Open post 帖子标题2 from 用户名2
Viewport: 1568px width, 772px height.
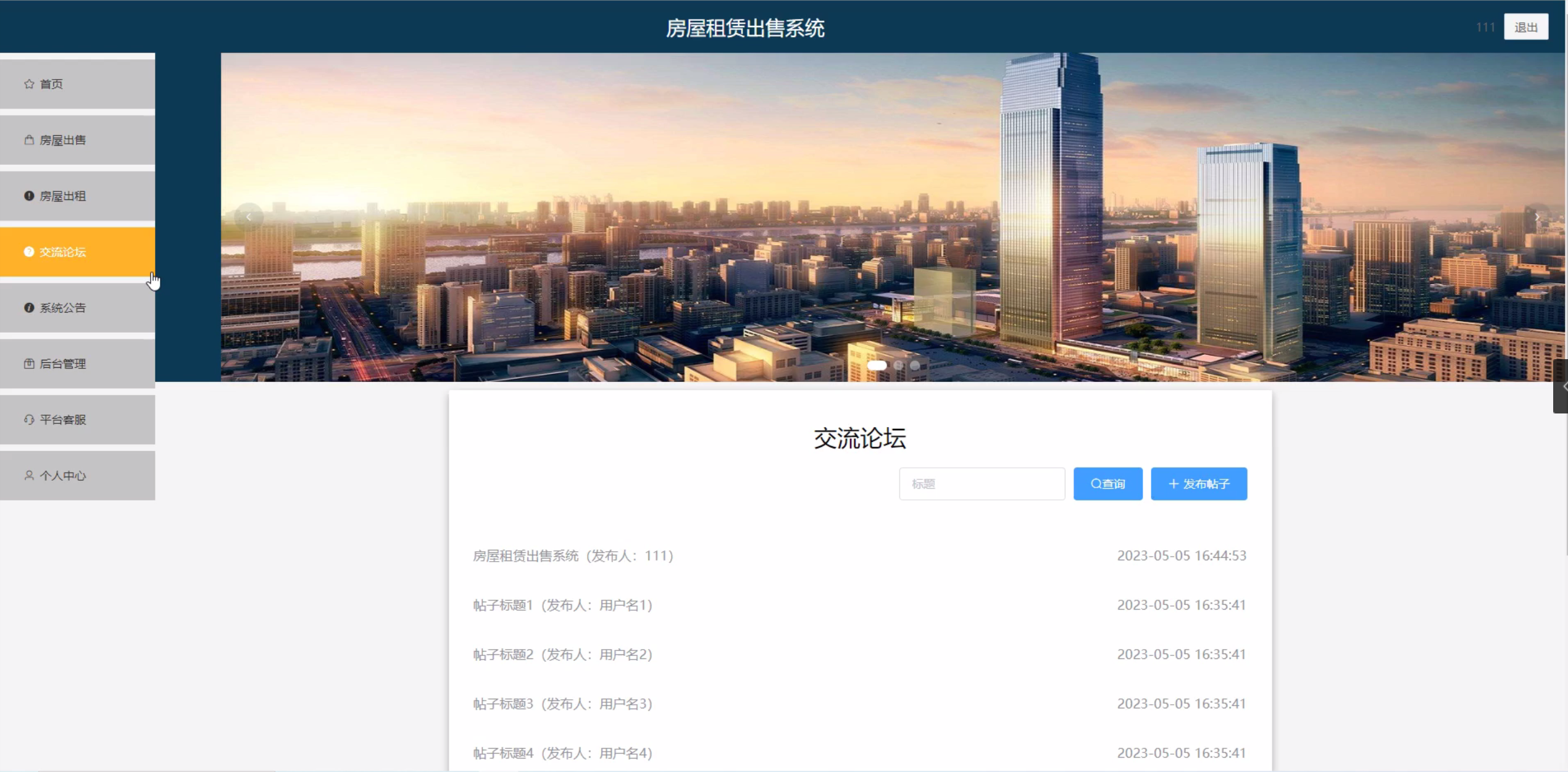pos(562,654)
